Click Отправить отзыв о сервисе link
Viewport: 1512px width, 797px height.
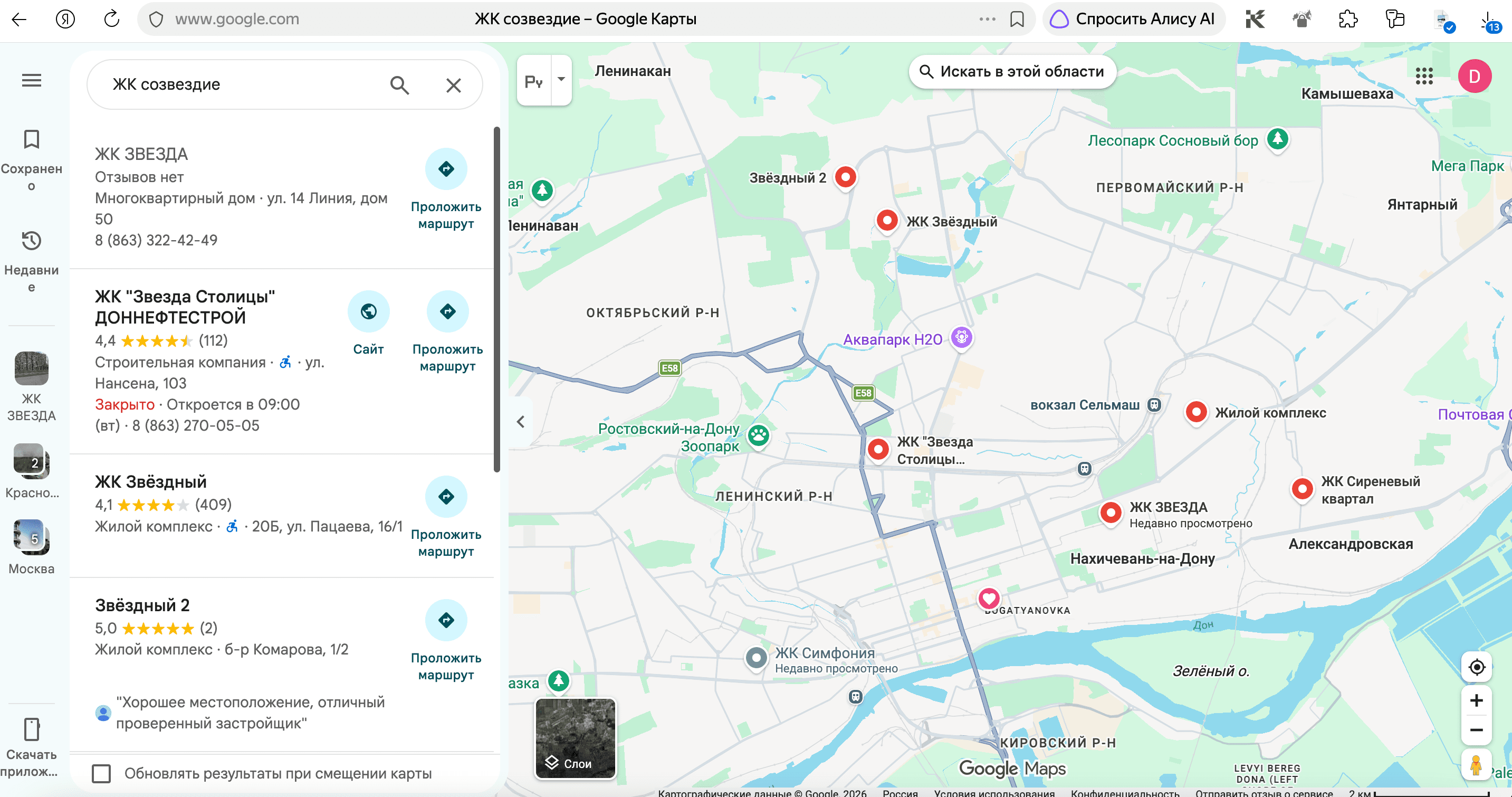coord(1264,792)
